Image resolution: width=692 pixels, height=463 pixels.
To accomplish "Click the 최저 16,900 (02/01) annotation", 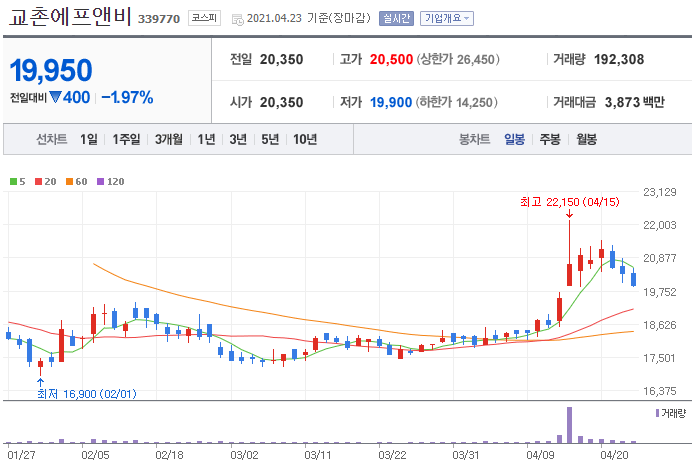I will 87,394.
